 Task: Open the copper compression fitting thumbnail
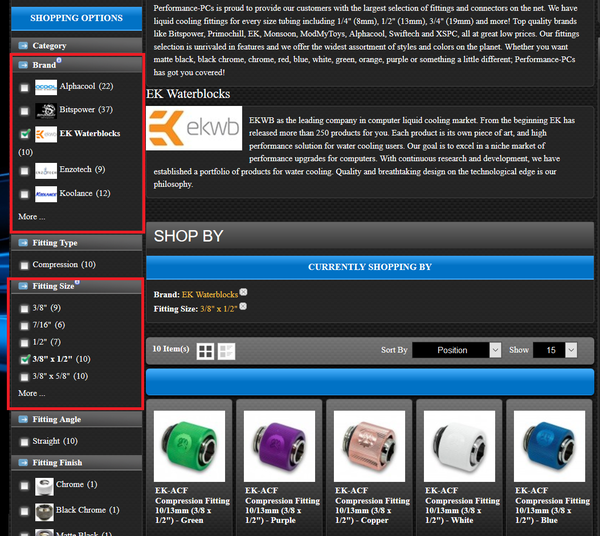point(369,446)
